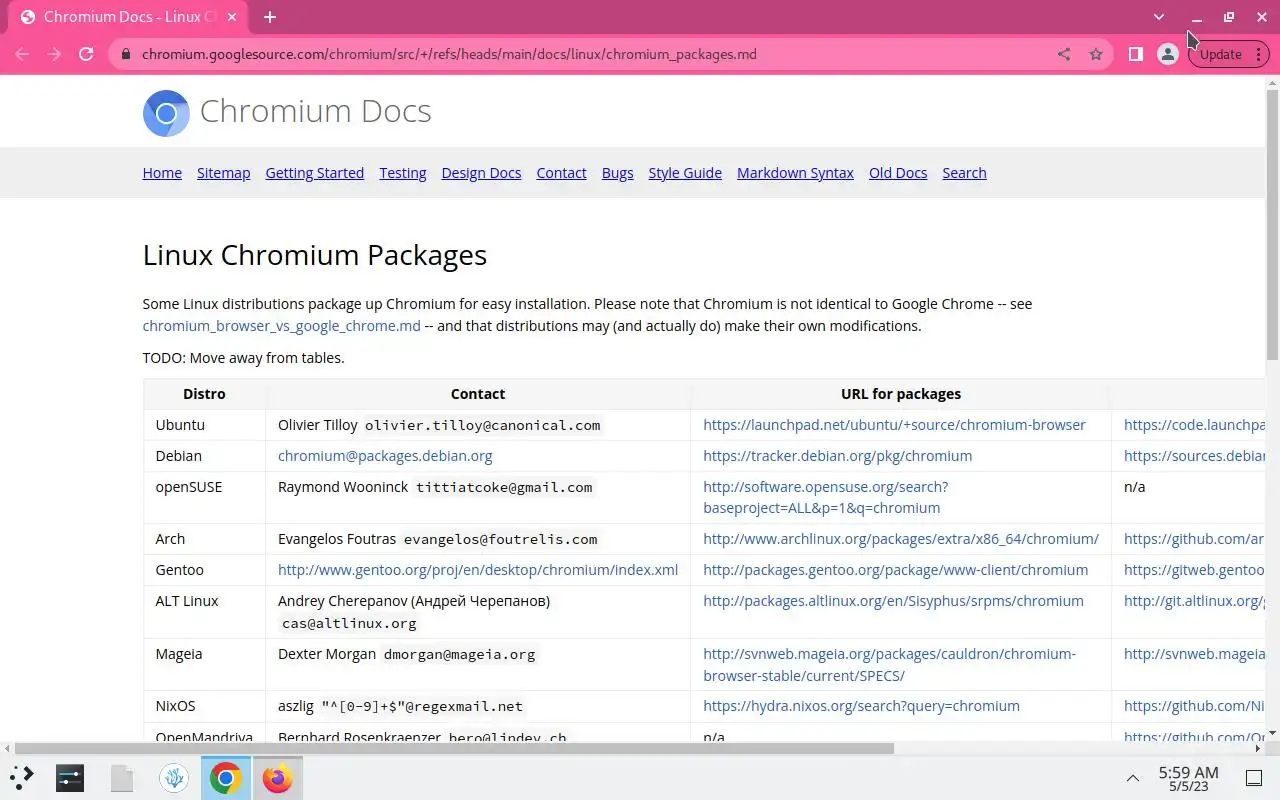Open chromium_browser_vs_google_chrome.md link
This screenshot has width=1280, height=800.
point(281,326)
